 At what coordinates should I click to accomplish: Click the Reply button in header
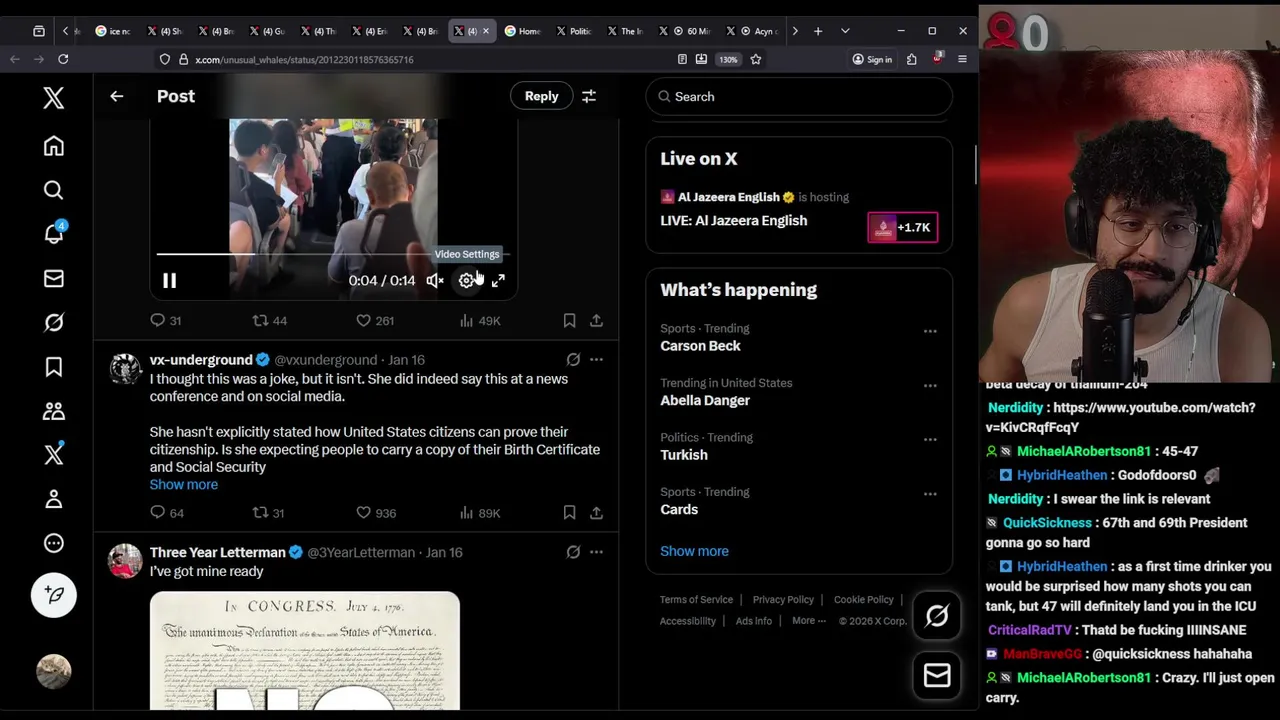click(542, 96)
